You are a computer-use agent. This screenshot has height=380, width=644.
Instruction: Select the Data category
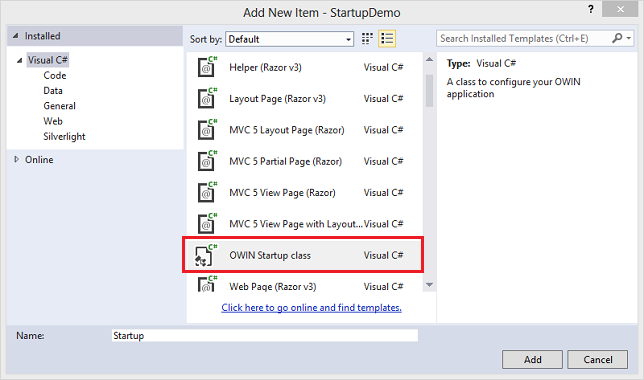pyautogui.click(x=53, y=91)
